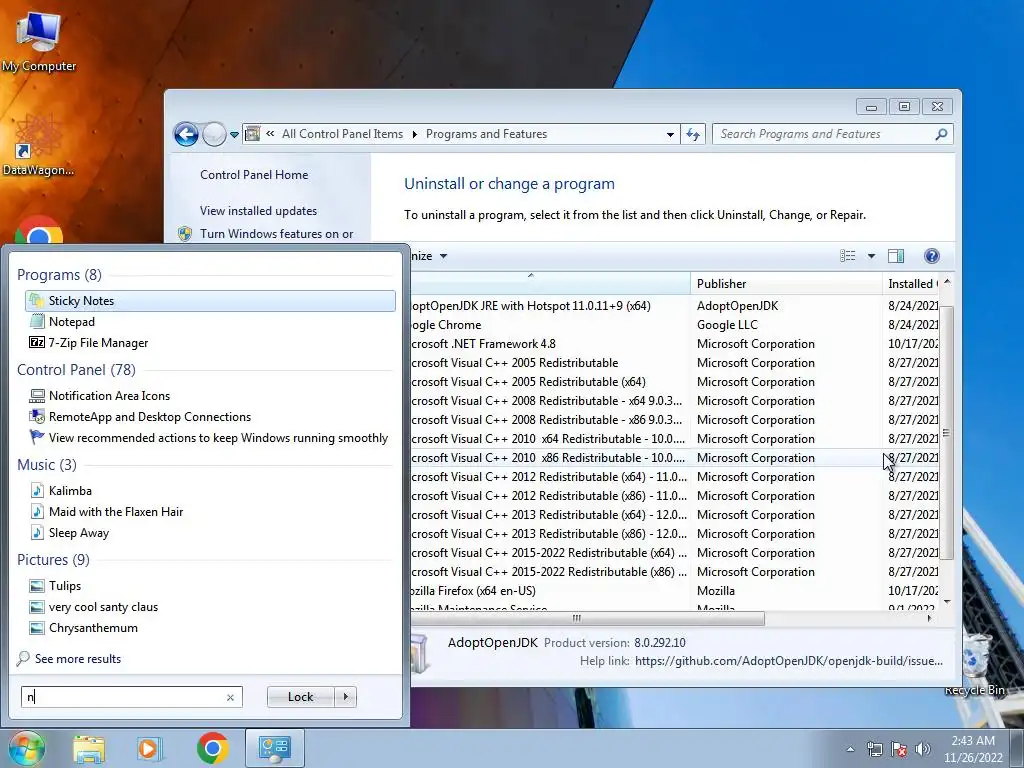Open the Programs and Features help icon
Screen dimensions: 1024x768
pyautogui.click(x=932, y=256)
